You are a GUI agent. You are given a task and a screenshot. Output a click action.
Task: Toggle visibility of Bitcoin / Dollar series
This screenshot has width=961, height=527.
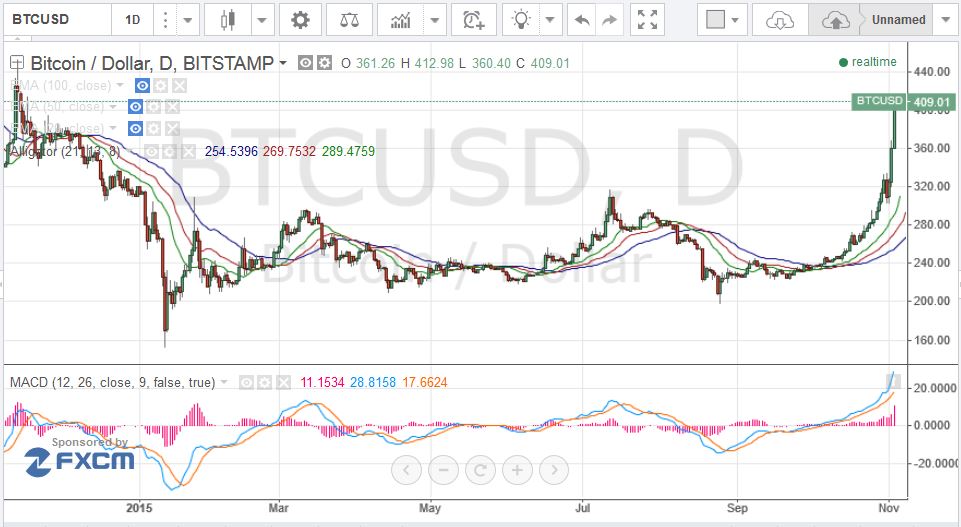306,63
